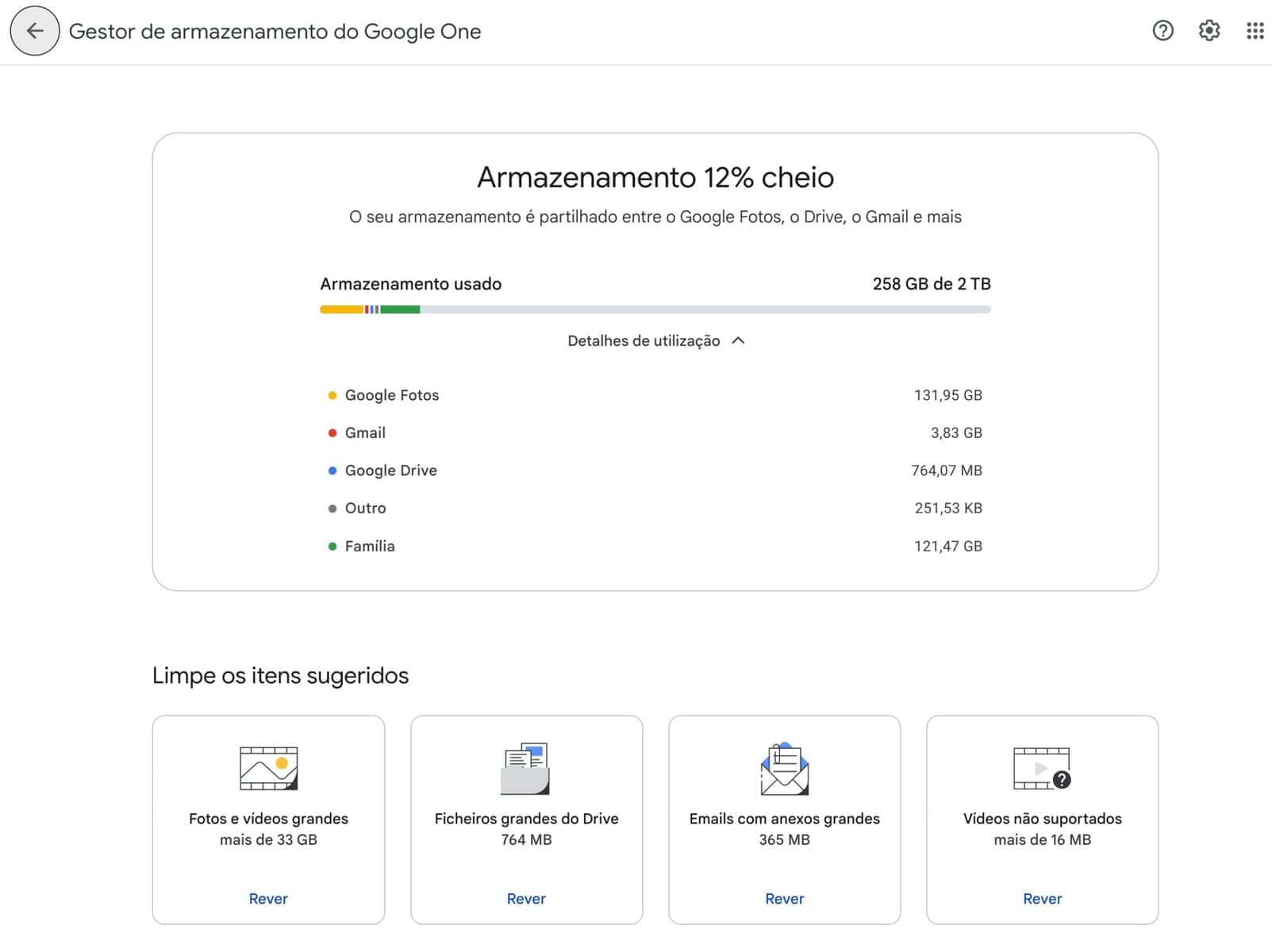1272x952 pixels.
Task: Click the large photos and videos icon
Action: click(x=268, y=768)
